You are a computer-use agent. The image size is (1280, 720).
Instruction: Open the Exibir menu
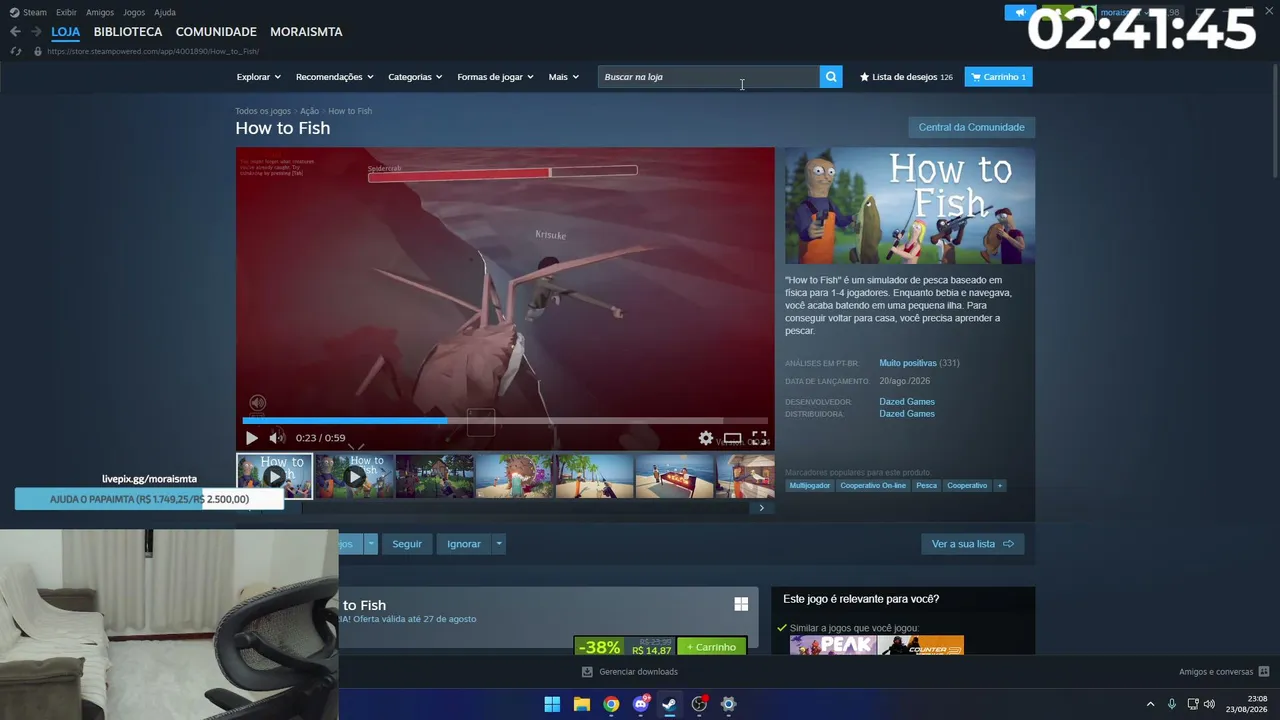(x=66, y=12)
